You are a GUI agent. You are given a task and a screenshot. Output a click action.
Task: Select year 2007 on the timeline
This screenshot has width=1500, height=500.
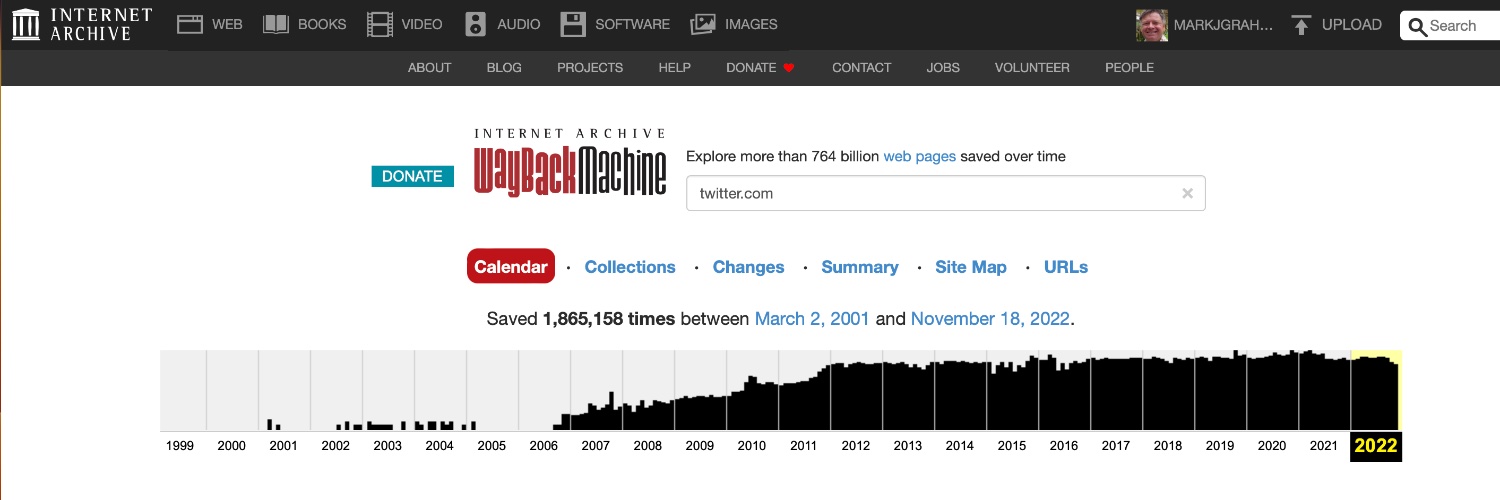596,446
